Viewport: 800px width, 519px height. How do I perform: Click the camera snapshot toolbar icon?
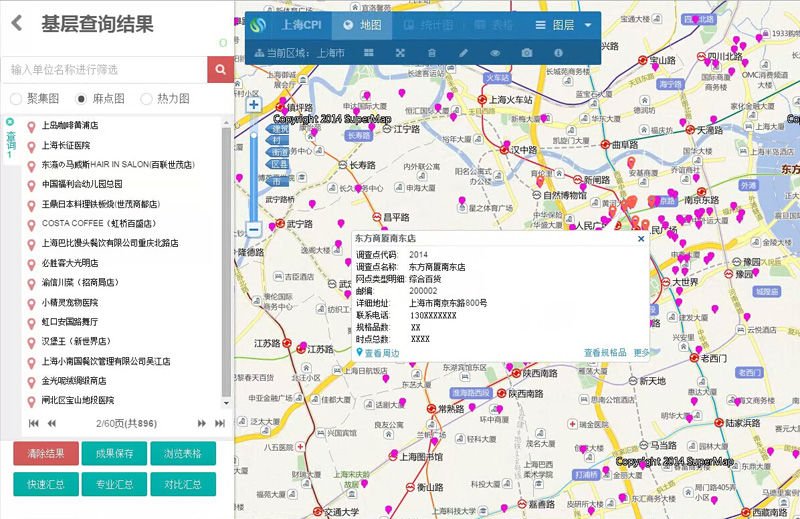[x=527, y=53]
